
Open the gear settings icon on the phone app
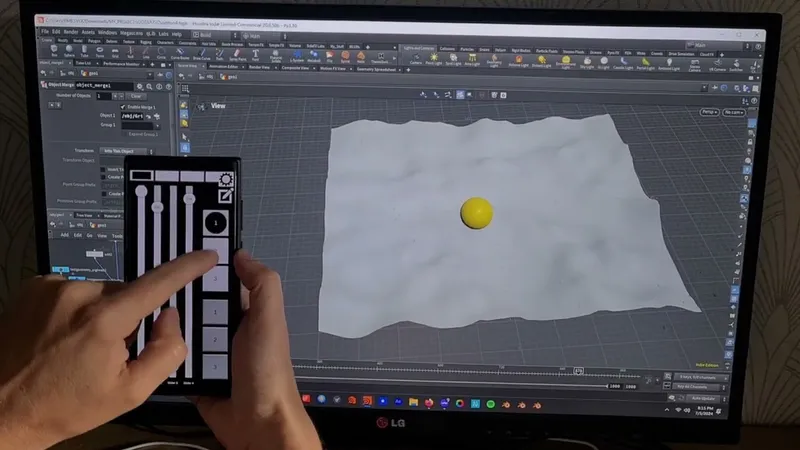(226, 179)
